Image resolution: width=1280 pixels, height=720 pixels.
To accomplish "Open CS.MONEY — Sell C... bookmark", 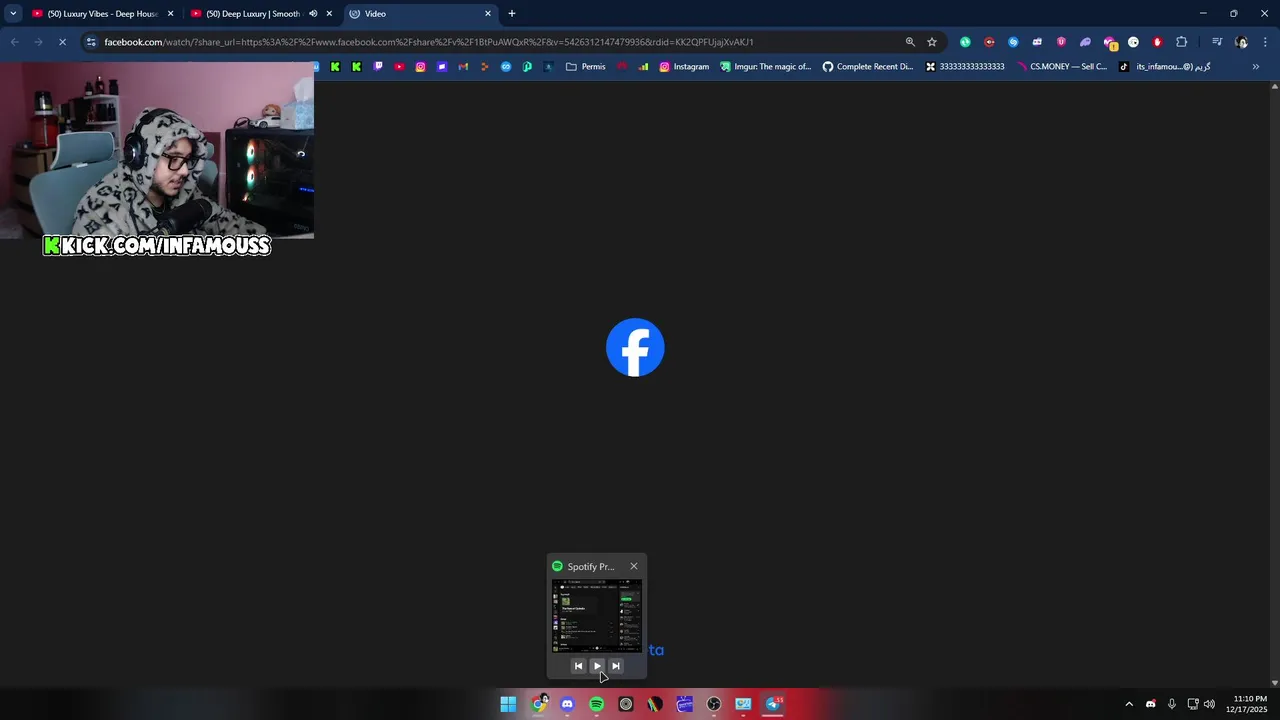I will pyautogui.click(x=1062, y=67).
